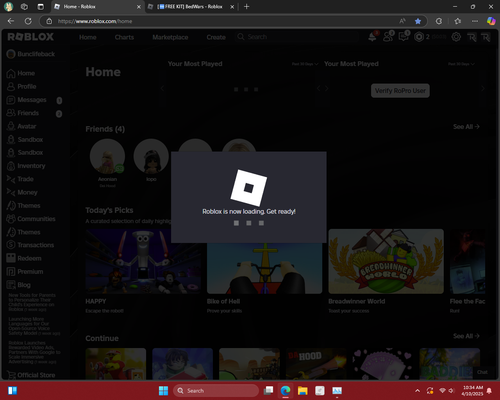Open File Explorer on the taskbar
Image resolution: width=500 pixels, height=400 pixels.
[303, 390]
